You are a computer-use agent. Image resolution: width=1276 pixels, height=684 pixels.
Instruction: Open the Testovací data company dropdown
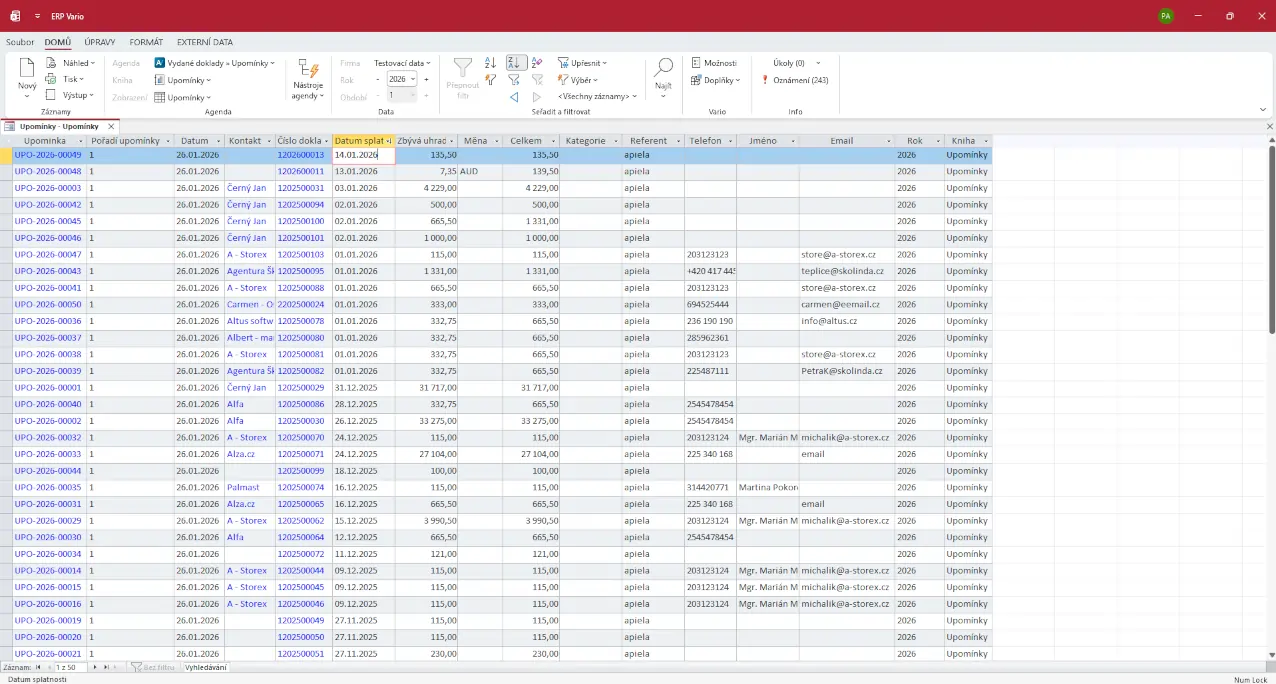pos(404,63)
